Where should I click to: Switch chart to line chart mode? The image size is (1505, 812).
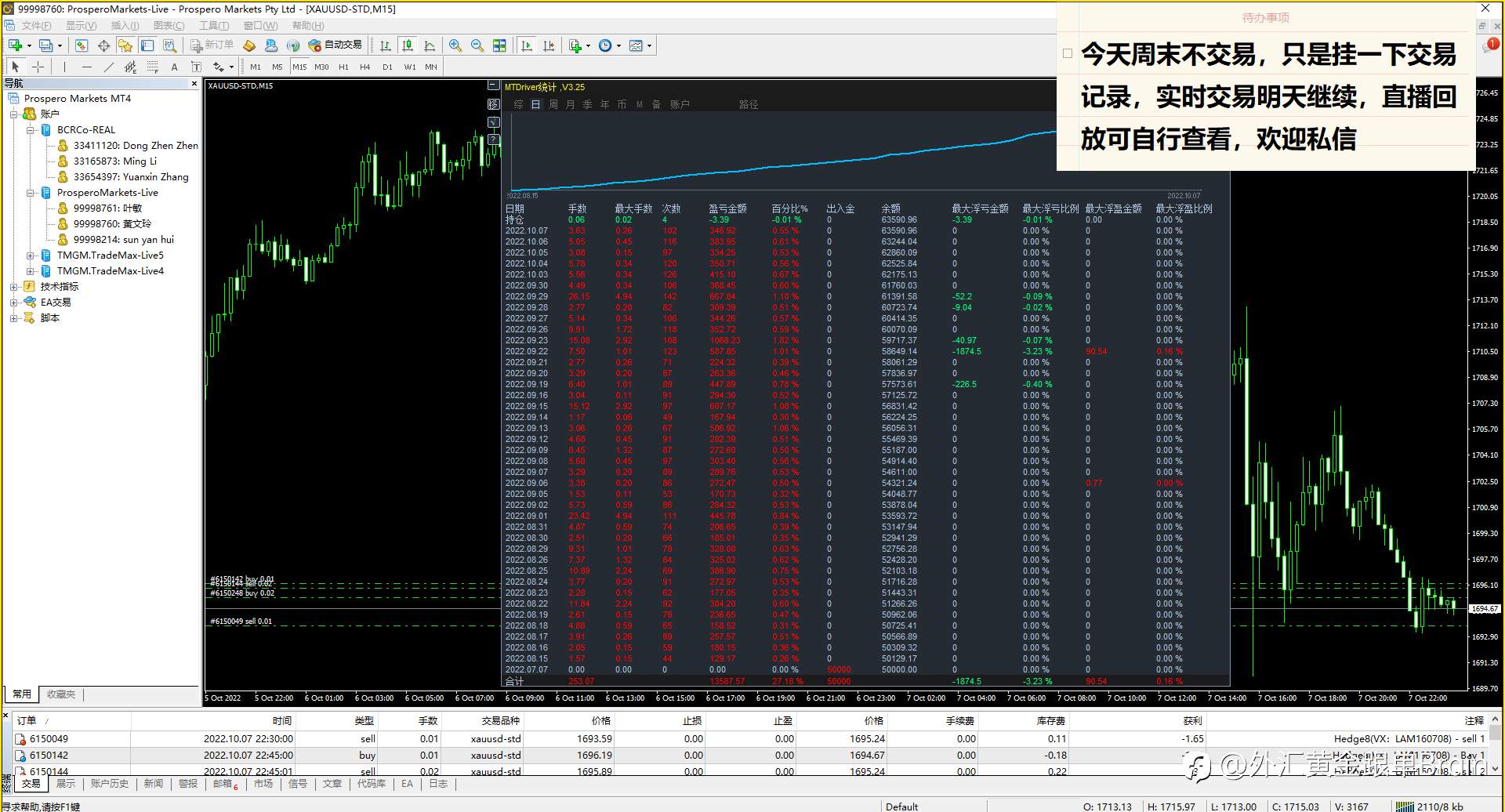tap(429, 45)
